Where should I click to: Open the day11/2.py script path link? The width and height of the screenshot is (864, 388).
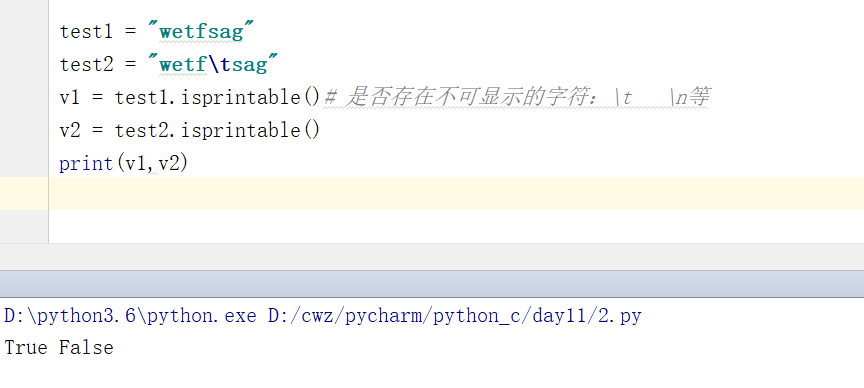(455, 316)
